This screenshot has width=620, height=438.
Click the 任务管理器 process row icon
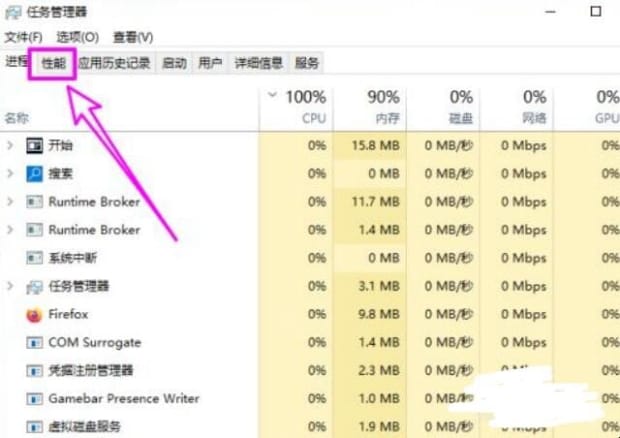[x=35, y=286]
